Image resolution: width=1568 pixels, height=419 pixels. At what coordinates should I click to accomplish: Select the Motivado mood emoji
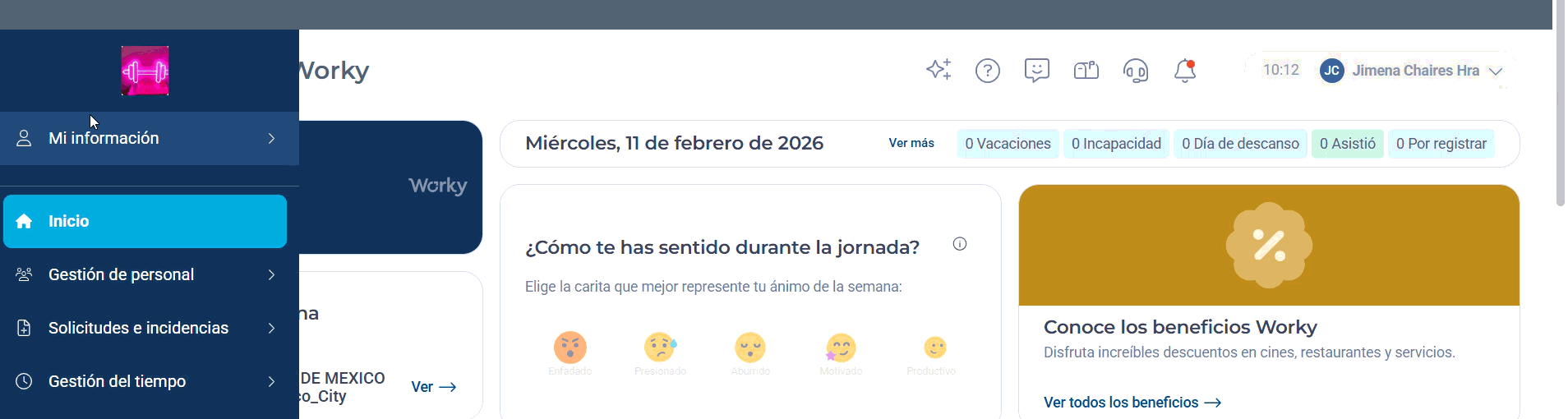[841, 348]
